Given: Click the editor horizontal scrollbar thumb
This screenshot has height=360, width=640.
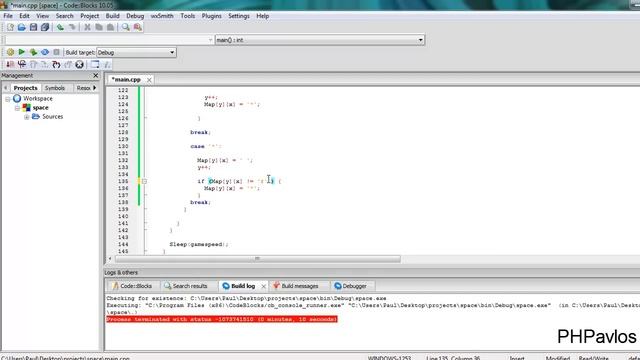Looking at the screenshot, I should 258,259.
